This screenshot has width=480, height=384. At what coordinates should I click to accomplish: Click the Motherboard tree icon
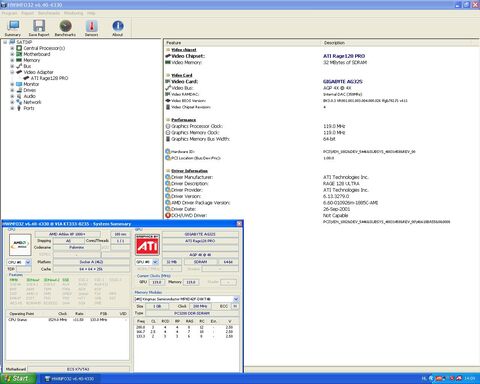coord(19,54)
